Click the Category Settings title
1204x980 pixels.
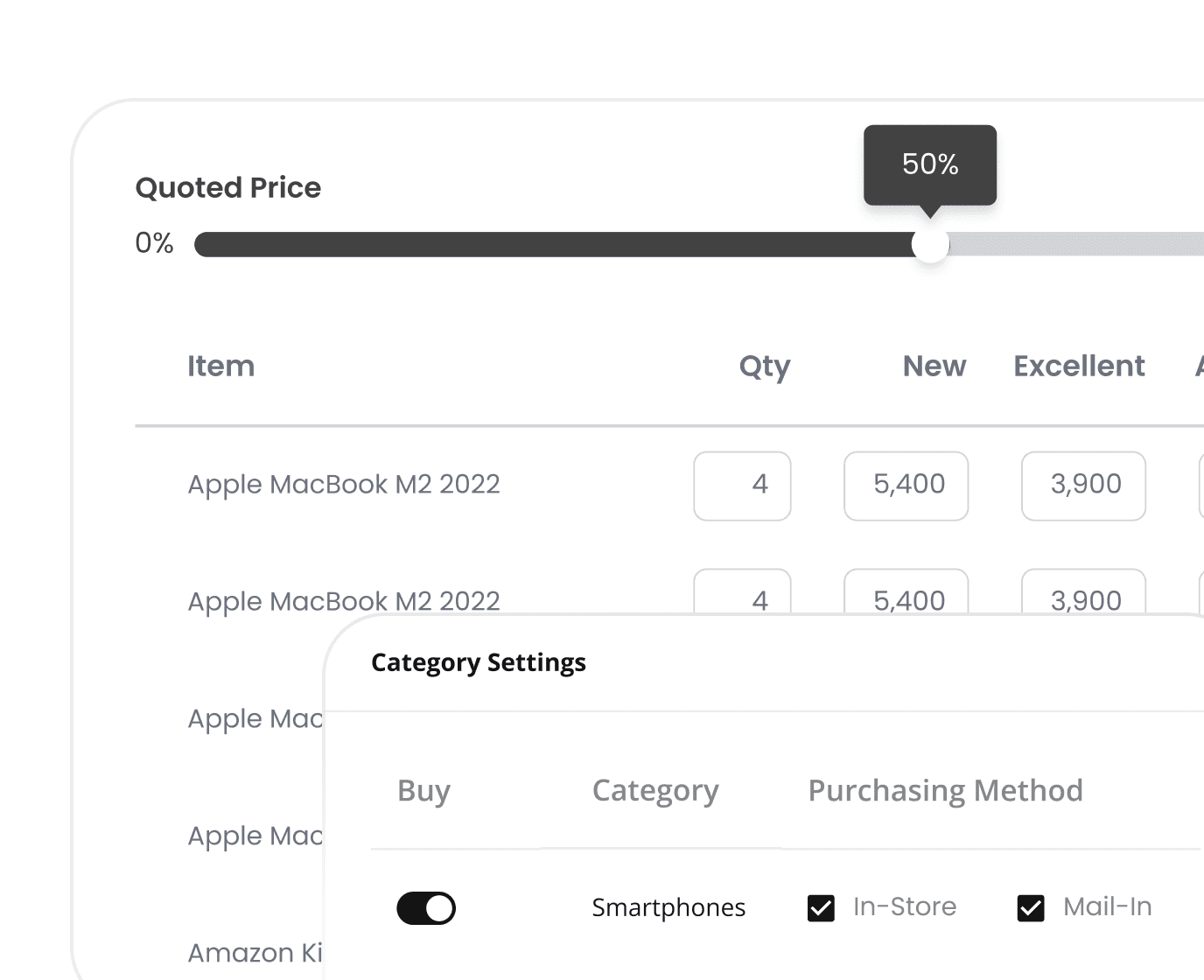coord(479,662)
